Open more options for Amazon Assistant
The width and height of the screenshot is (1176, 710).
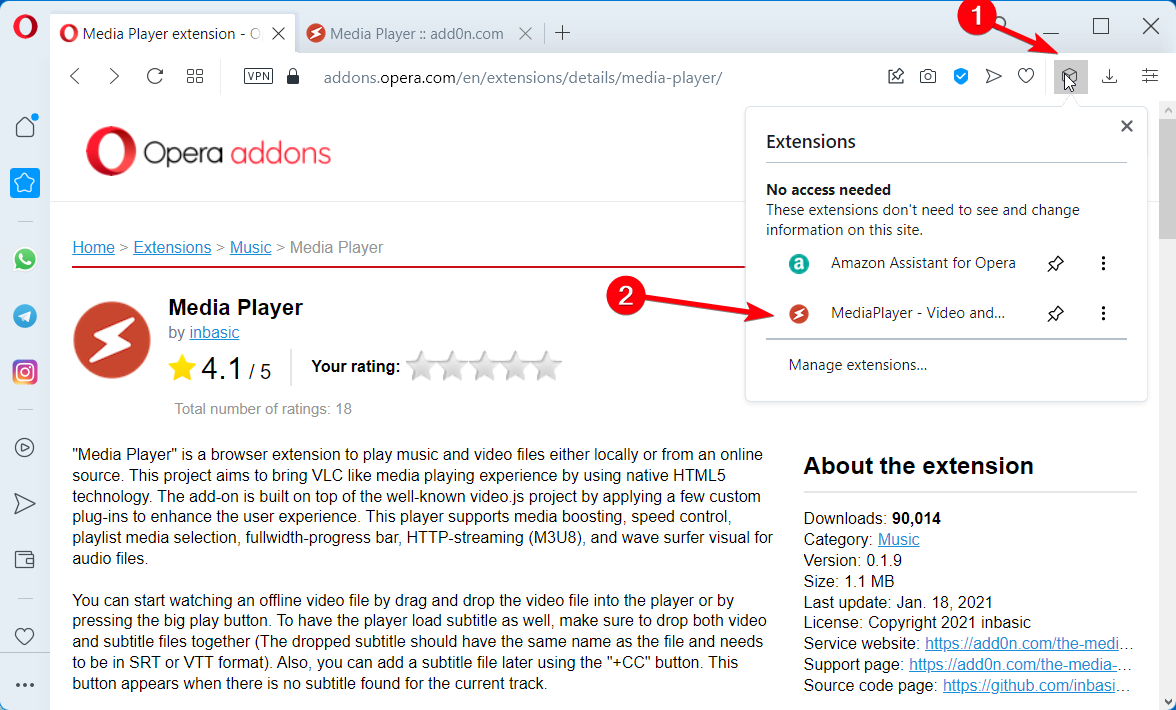point(1102,263)
